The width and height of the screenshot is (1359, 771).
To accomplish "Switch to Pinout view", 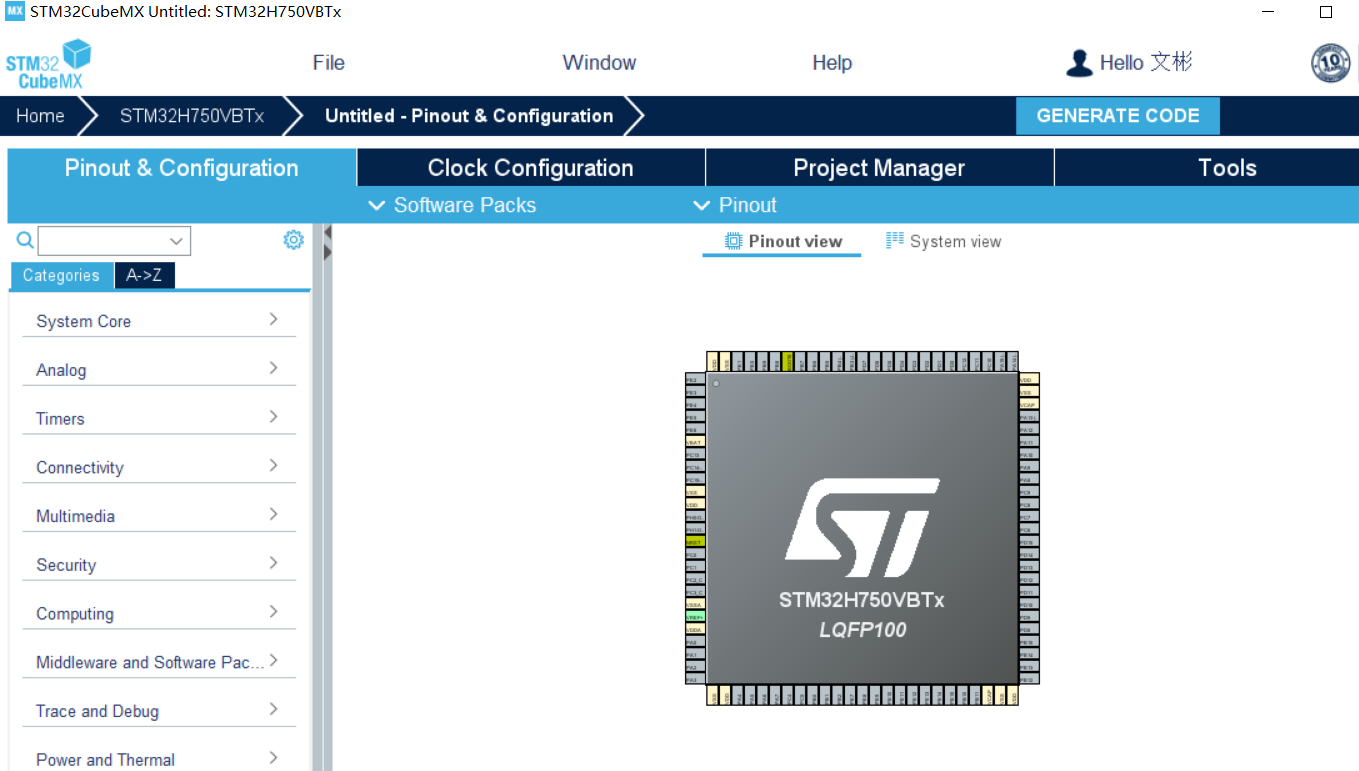I will 783,241.
